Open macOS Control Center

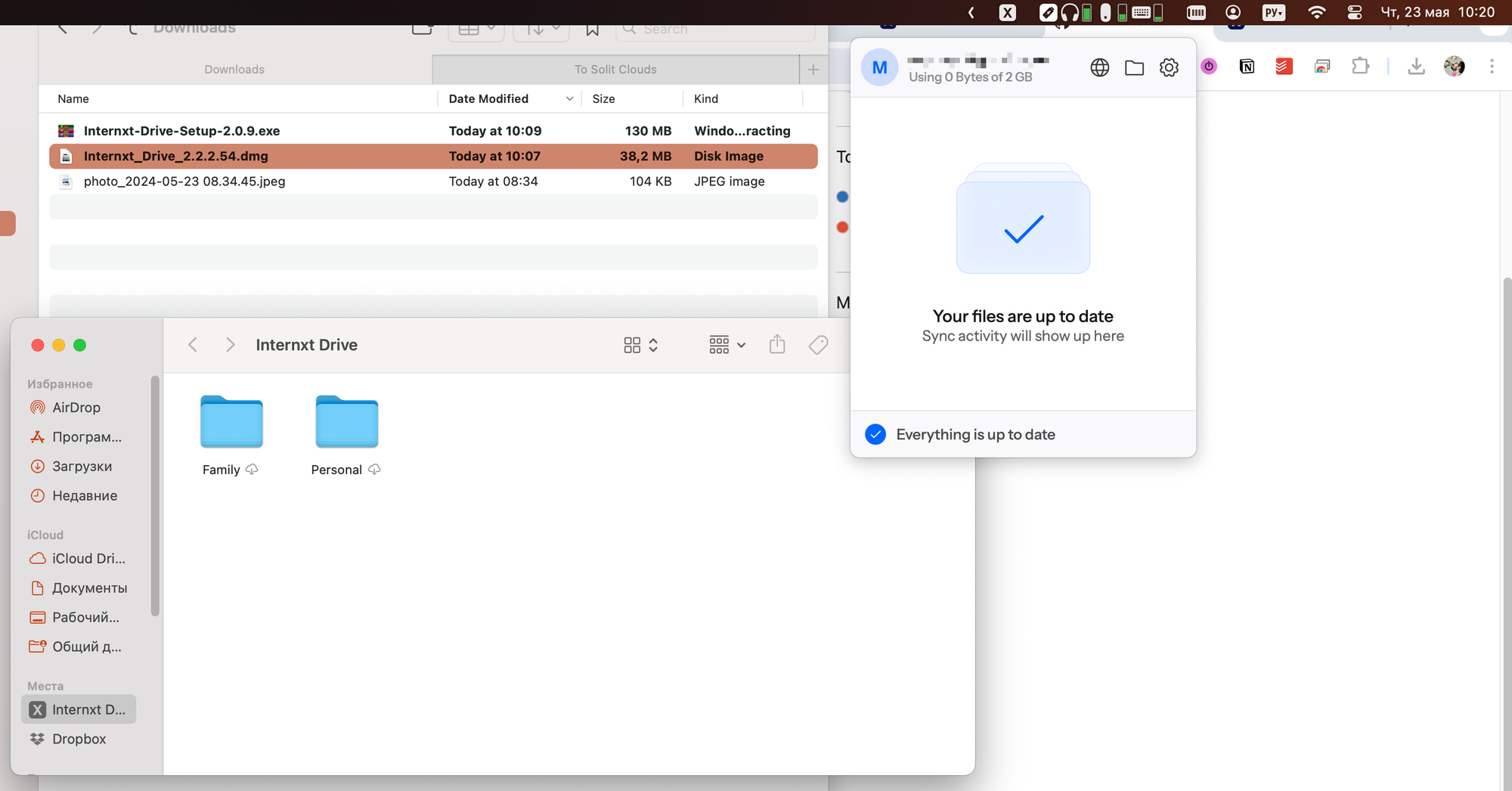tap(1355, 12)
